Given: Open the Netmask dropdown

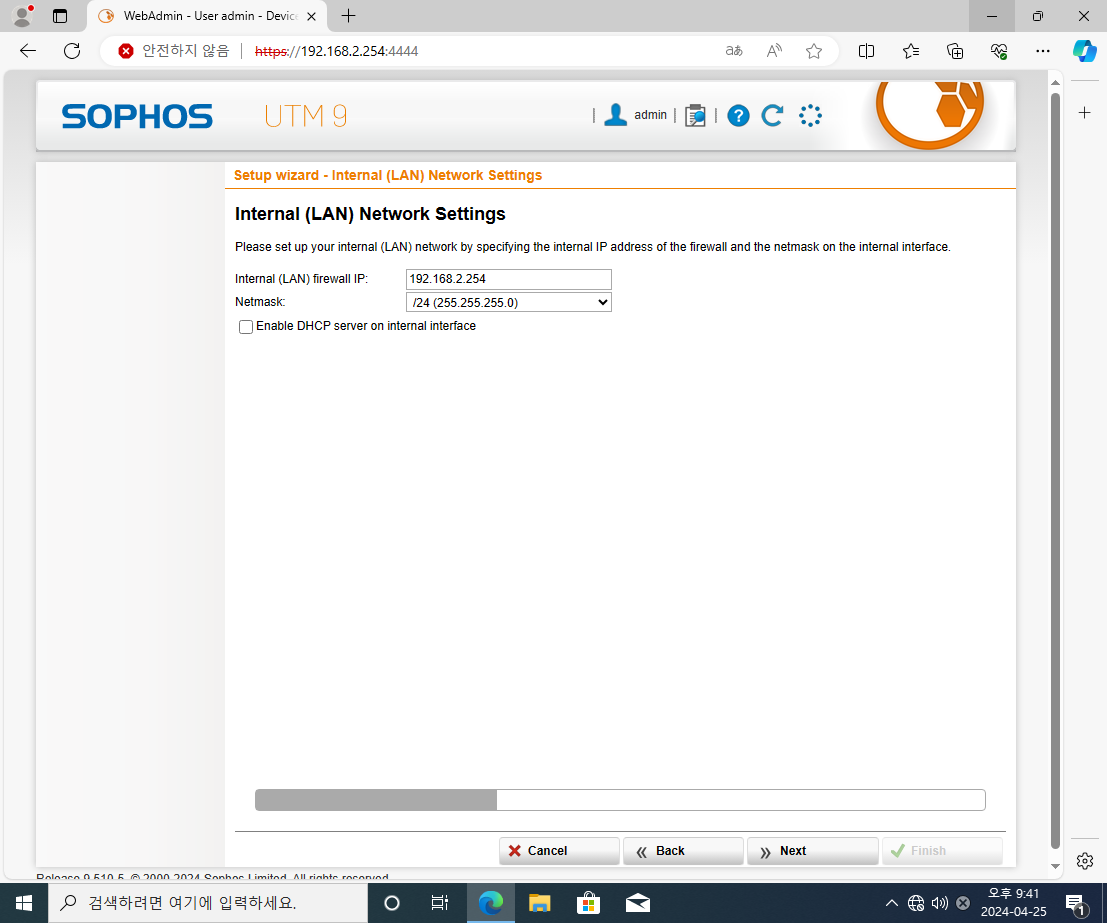Looking at the screenshot, I should (508, 302).
